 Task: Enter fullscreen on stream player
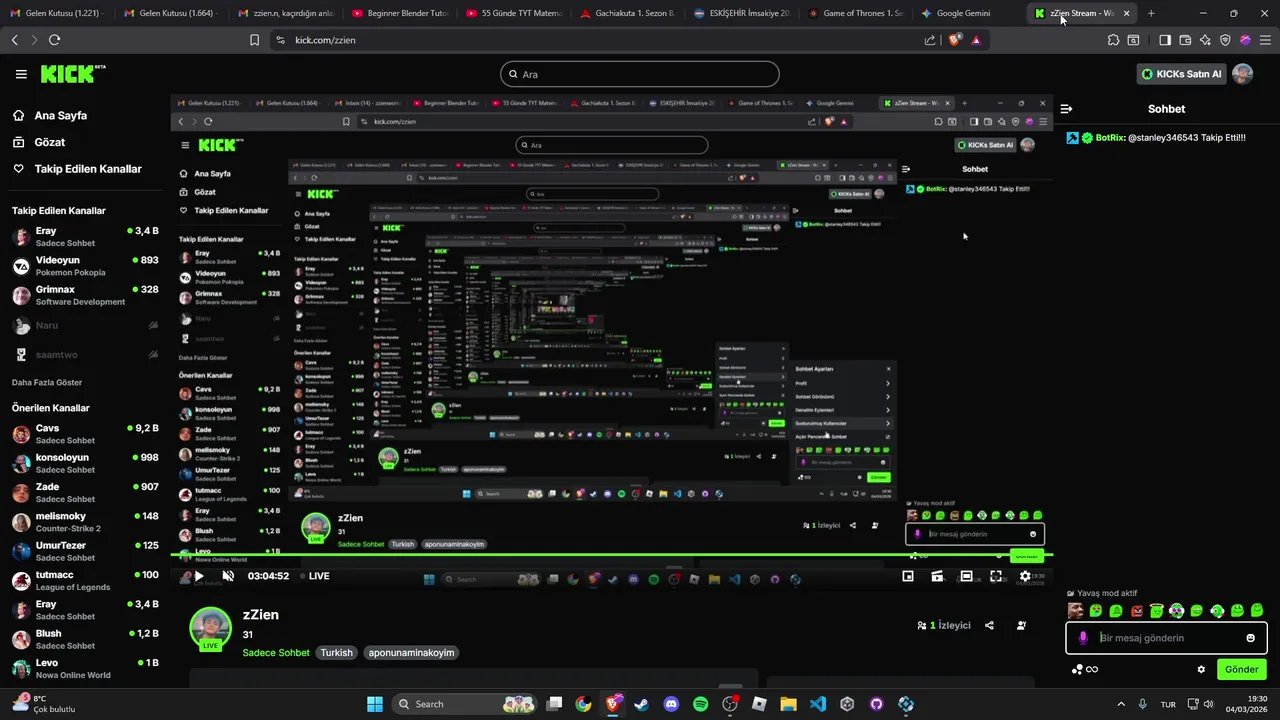click(x=996, y=576)
